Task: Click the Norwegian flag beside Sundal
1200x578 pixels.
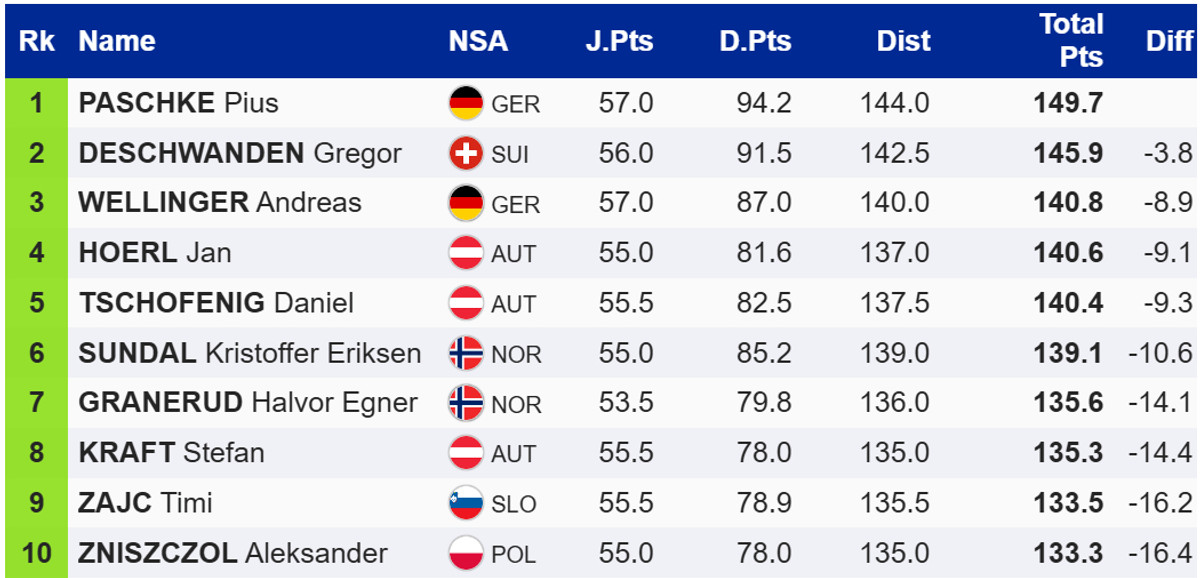Action: (466, 353)
